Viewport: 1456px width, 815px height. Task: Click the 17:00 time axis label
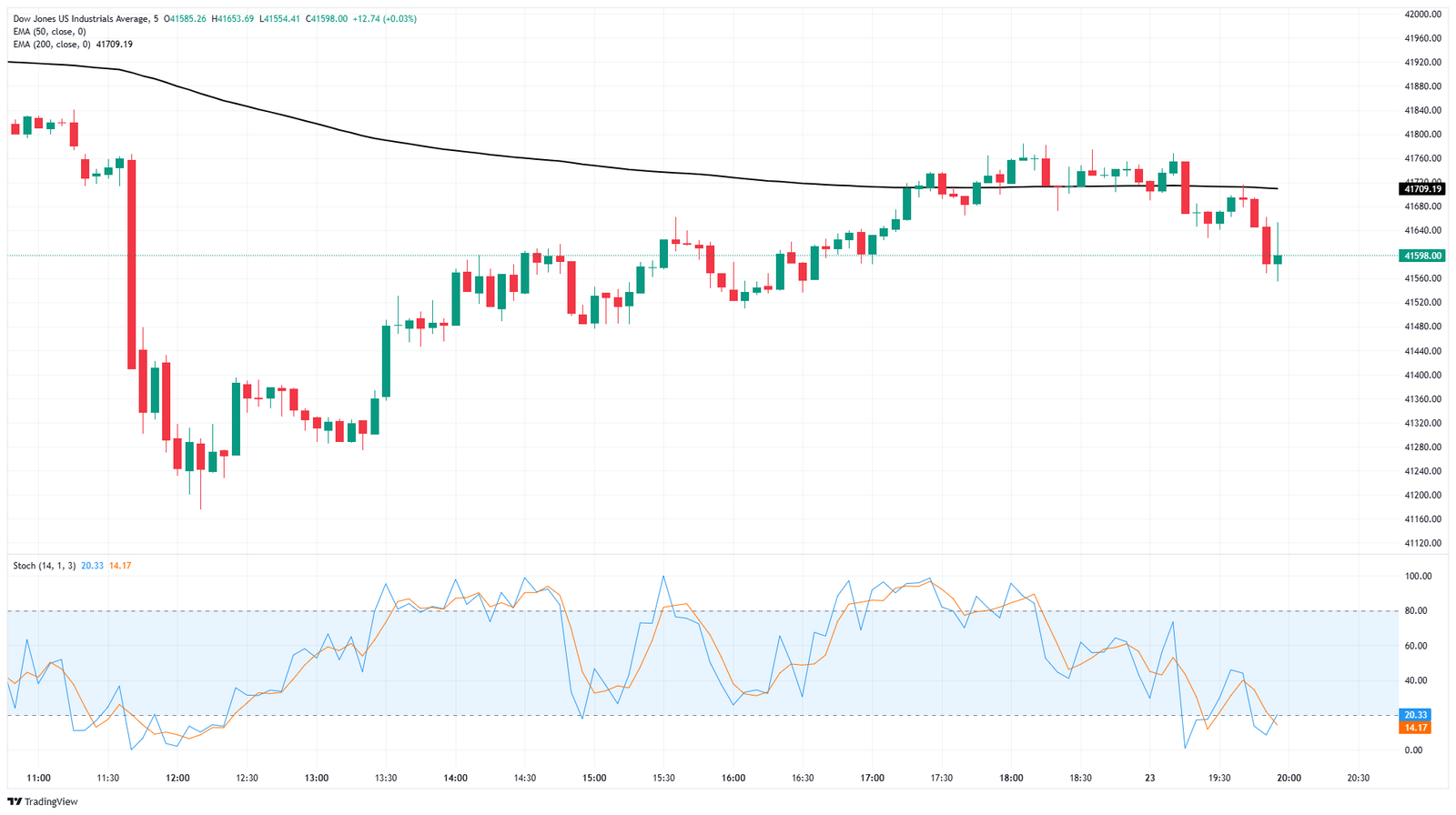click(872, 778)
